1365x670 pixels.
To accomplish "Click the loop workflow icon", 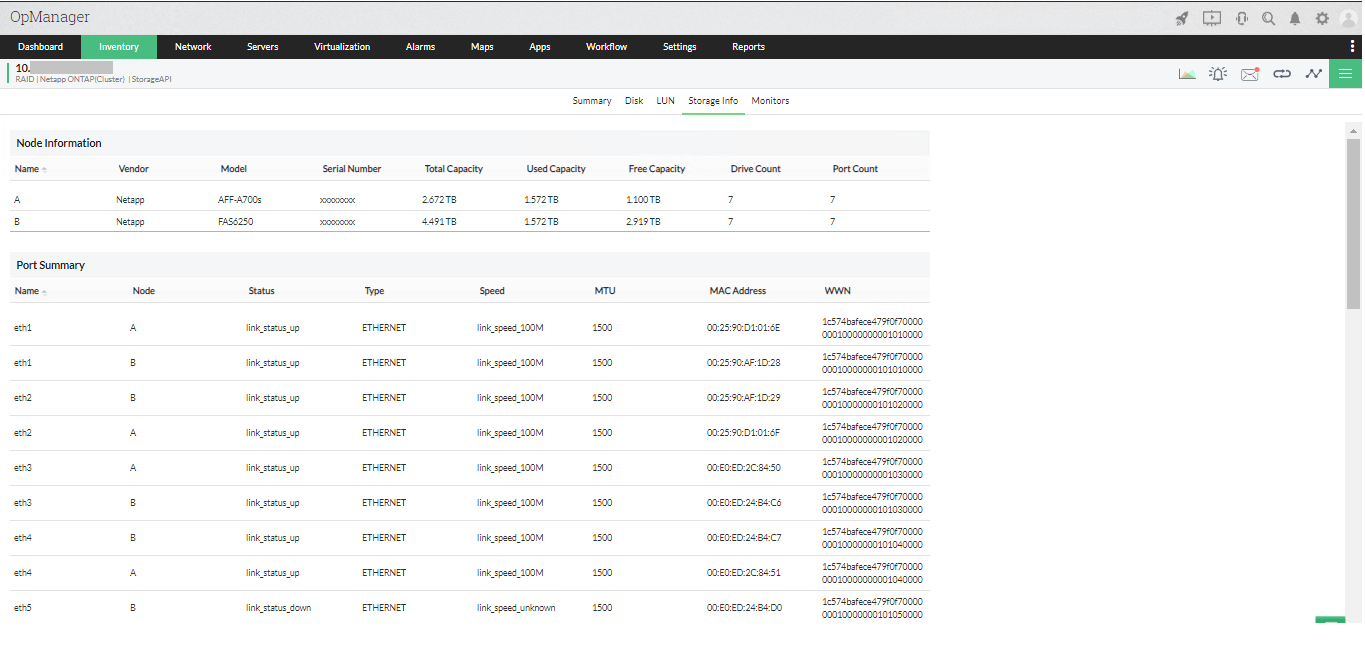I will (x=1282, y=74).
